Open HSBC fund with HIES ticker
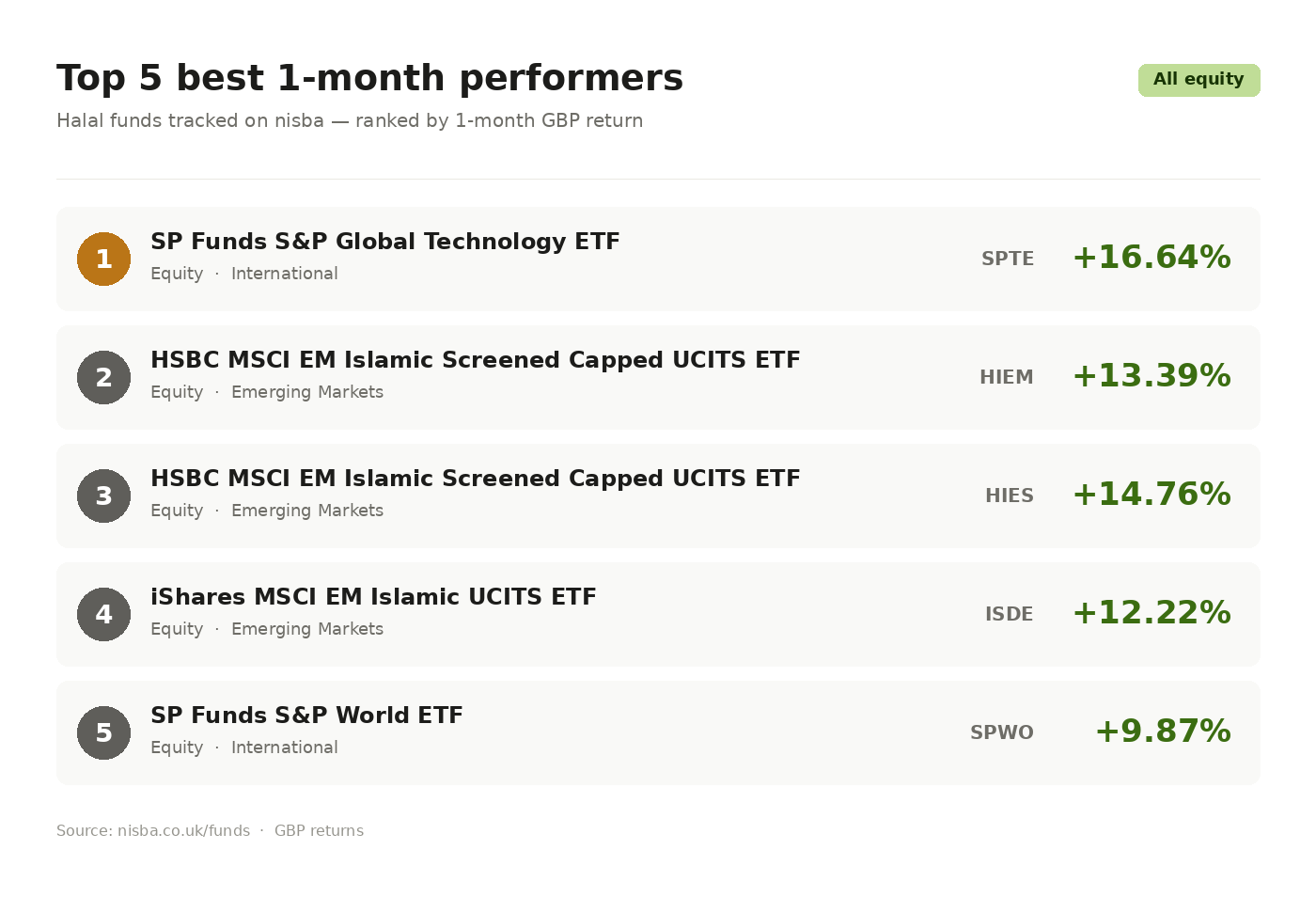This screenshot has height=897, width=1316. 475,479
